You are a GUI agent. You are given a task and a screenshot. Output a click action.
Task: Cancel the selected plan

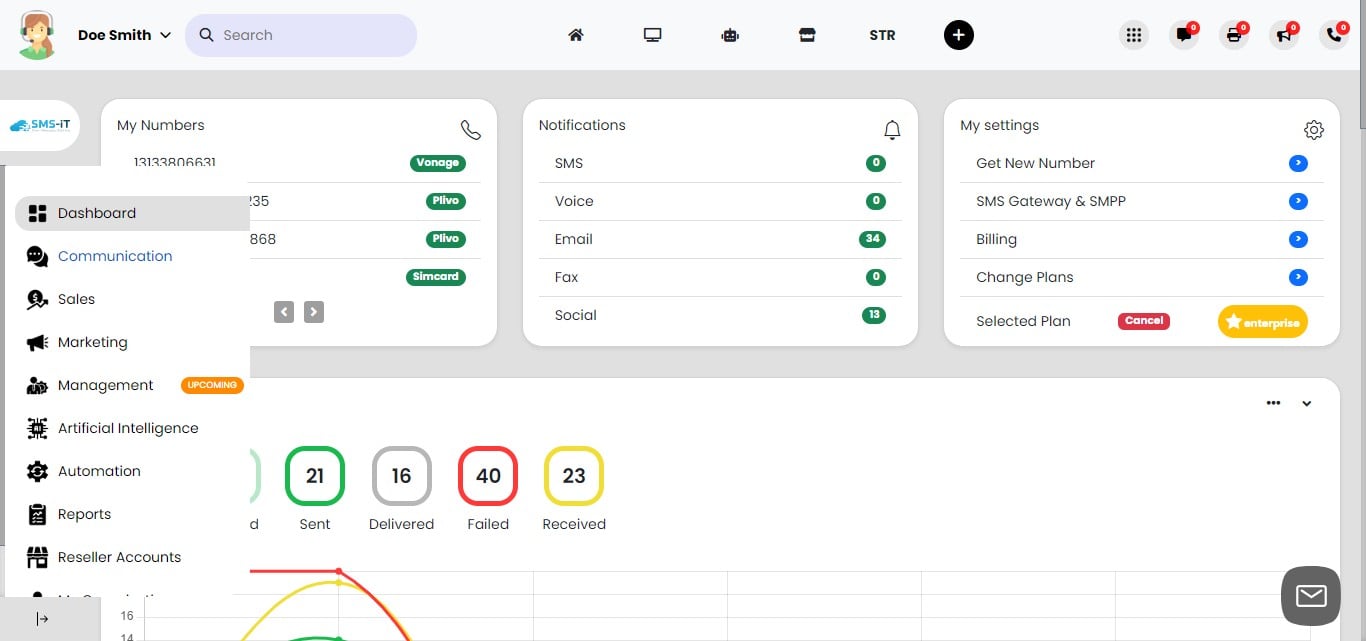click(1144, 321)
